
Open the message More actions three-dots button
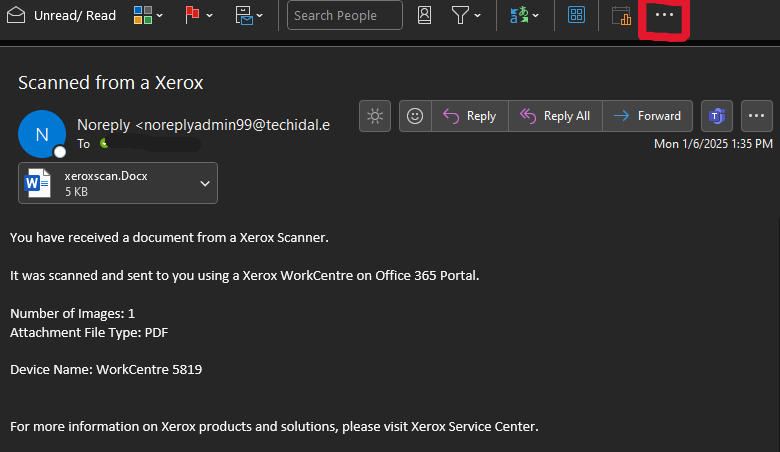[757, 116]
